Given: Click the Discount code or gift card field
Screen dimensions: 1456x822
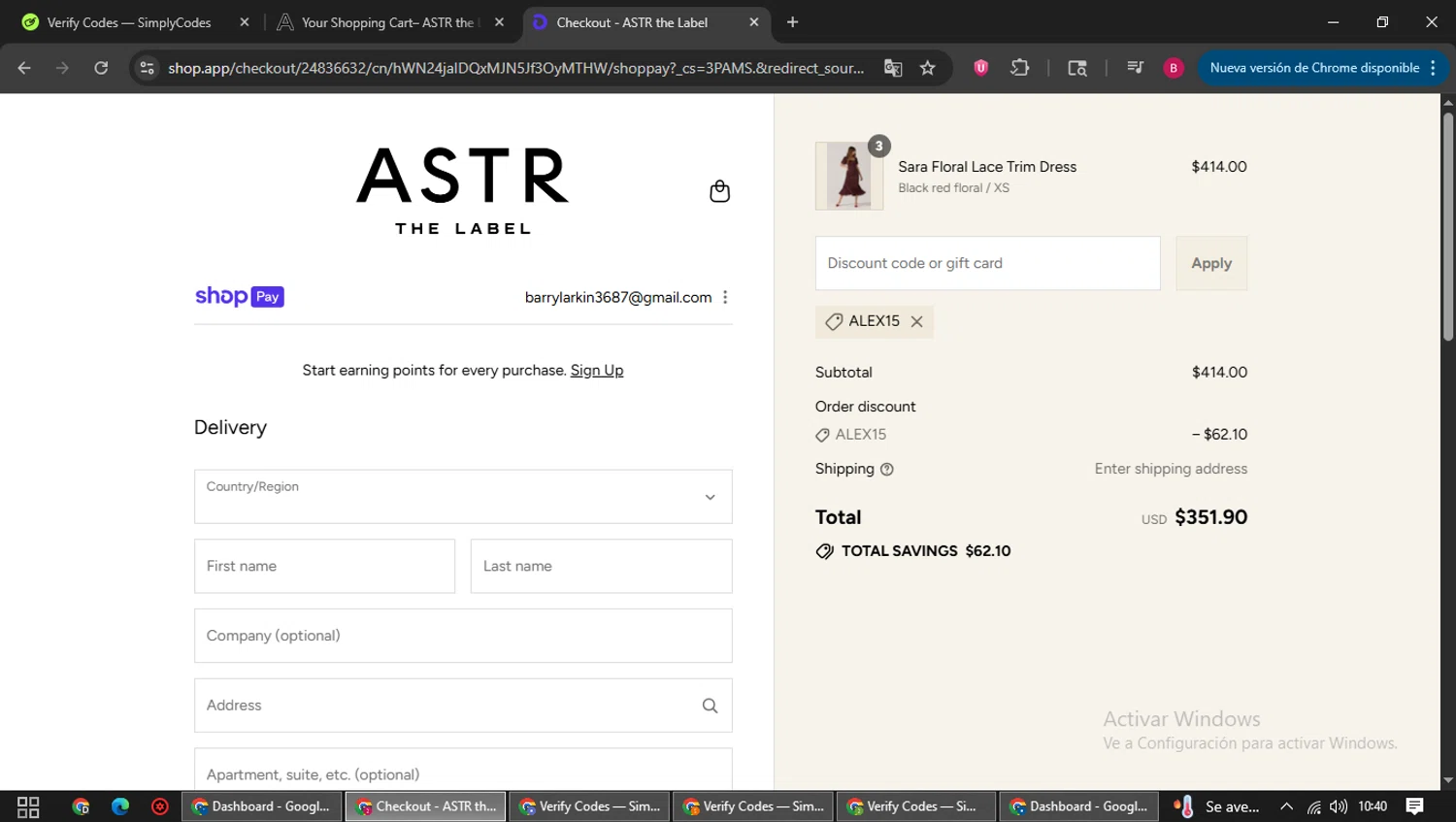Looking at the screenshot, I should [x=988, y=263].
